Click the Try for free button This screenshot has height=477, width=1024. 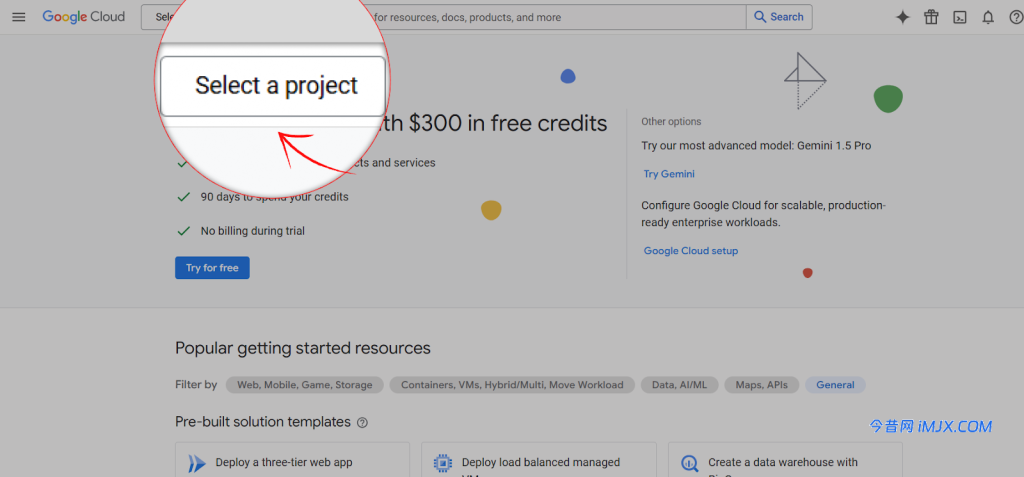pos(212,268)
